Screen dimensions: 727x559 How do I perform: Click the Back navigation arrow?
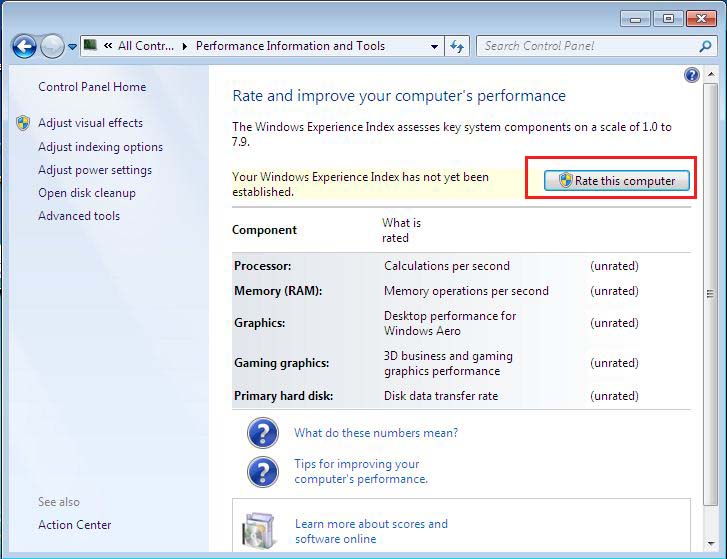pyautogui.click(x=24, y=46)
